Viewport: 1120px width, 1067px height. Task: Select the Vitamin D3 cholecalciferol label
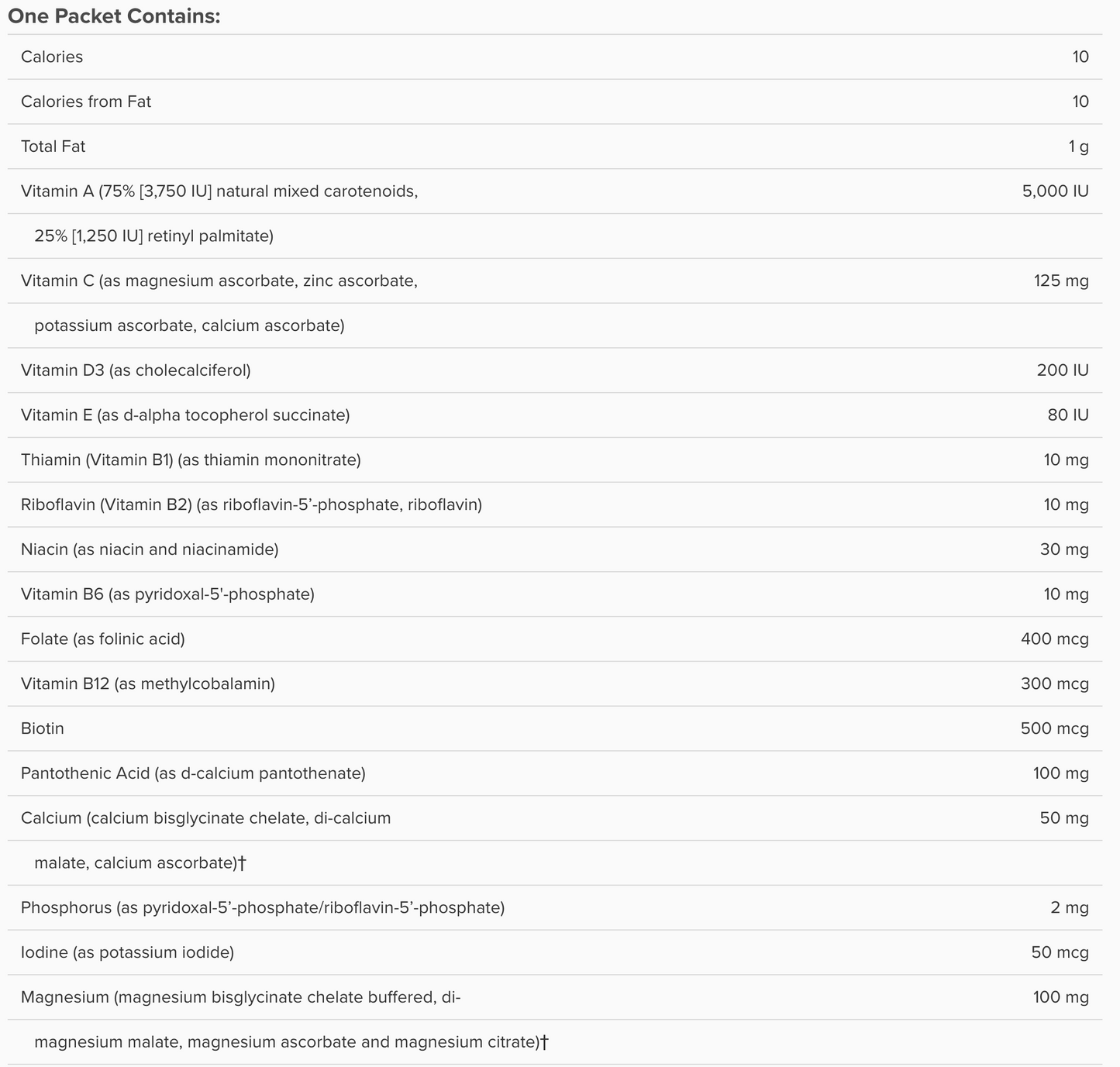pyautogui.click(x=136, y=370)
